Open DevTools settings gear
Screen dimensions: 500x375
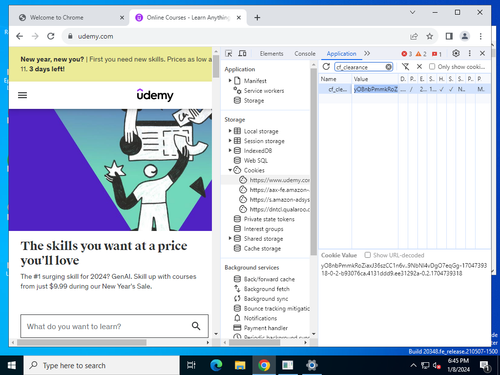coord(456,53)
